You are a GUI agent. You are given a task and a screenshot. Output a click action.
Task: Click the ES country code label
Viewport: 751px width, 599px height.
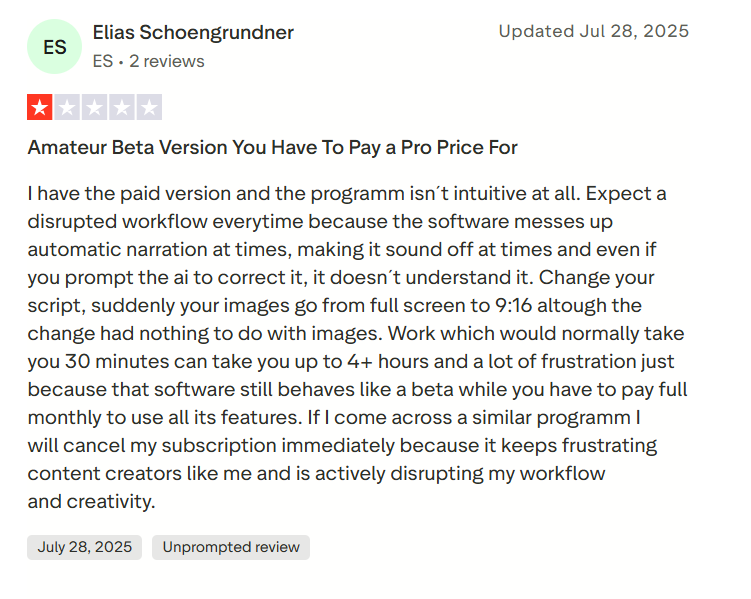coord(103,61)
